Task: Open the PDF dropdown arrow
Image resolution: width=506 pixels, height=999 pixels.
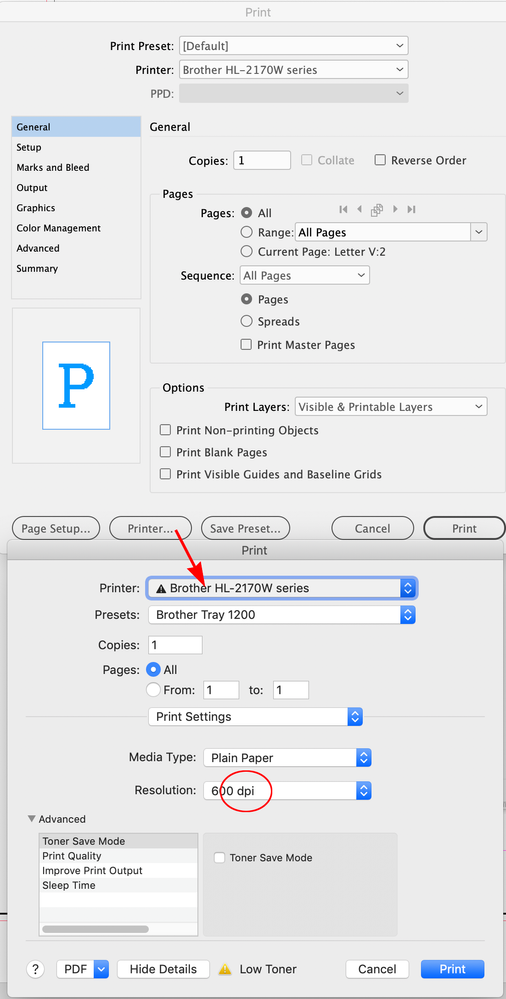Action: (x=101, y=969)
